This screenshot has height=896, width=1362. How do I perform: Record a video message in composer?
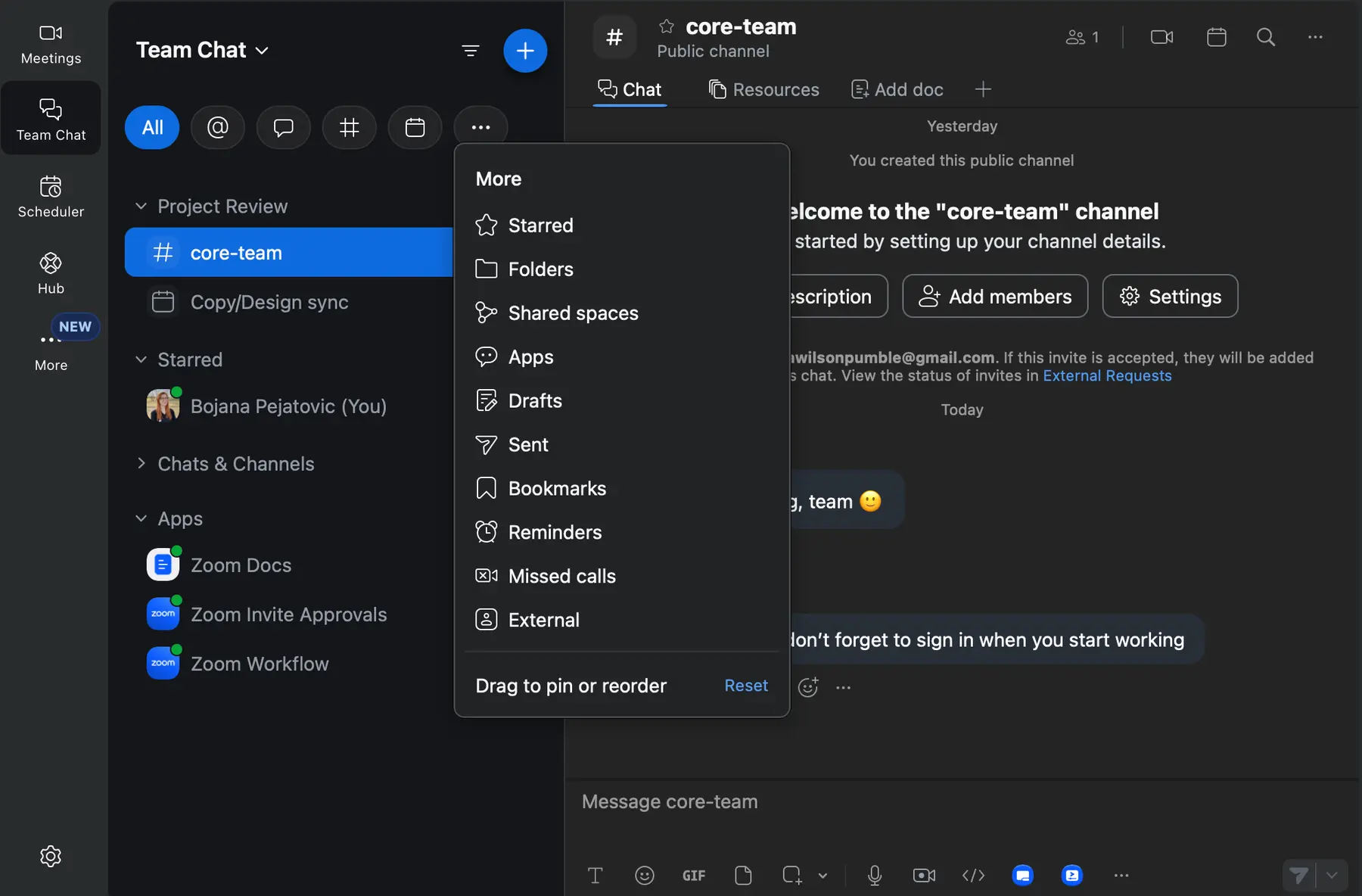pyautogui.click(x=925, y=876)
